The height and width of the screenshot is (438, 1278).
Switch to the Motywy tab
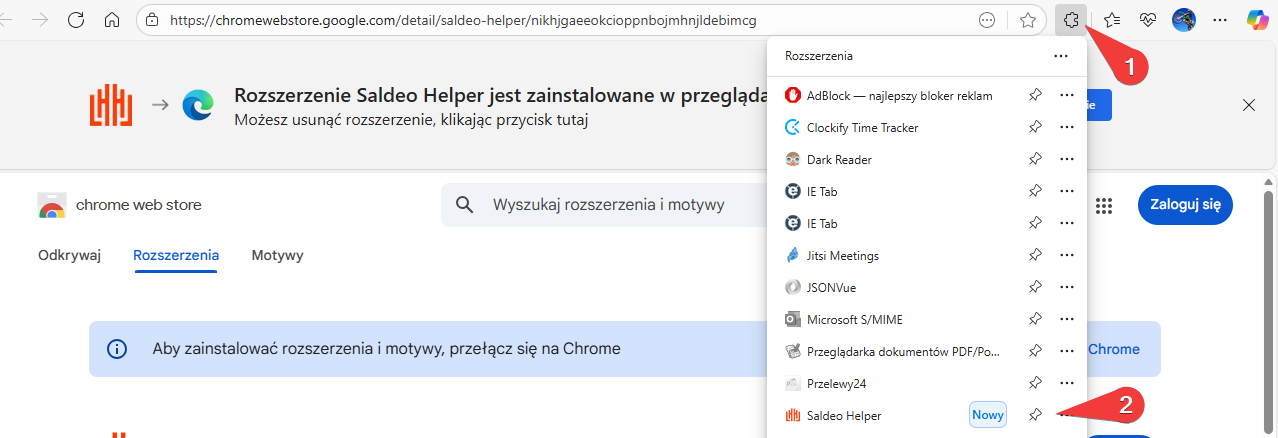[277, 255]
